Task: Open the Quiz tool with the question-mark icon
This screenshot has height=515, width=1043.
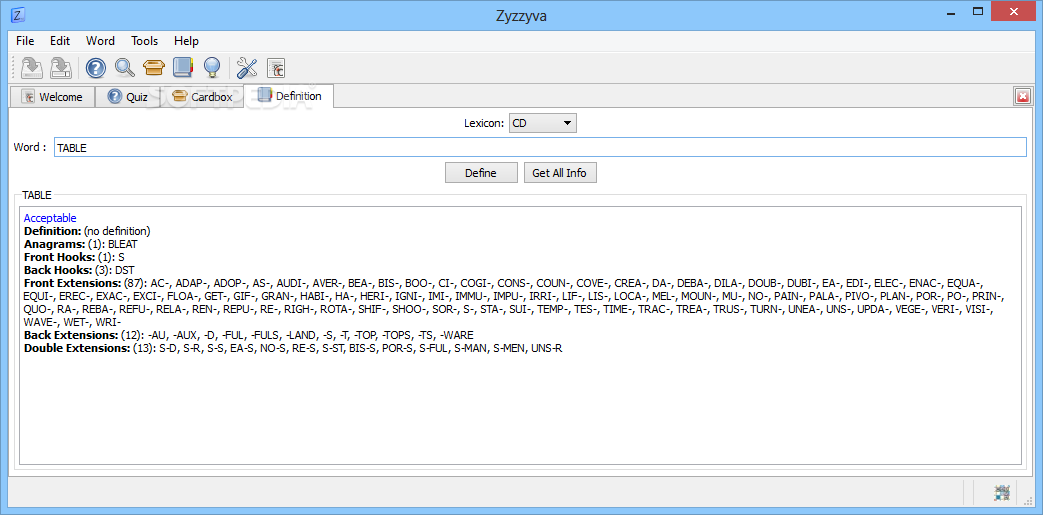Action: 96,67
